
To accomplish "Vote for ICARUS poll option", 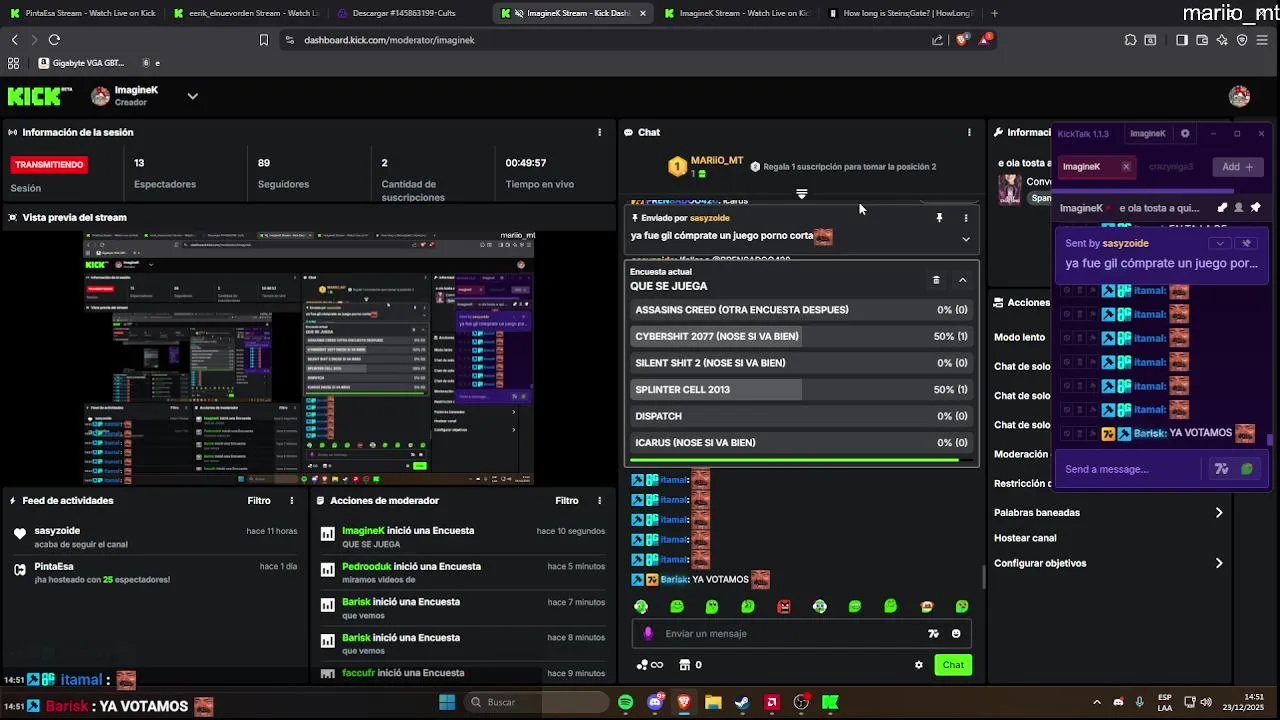I will coord(801,443).
